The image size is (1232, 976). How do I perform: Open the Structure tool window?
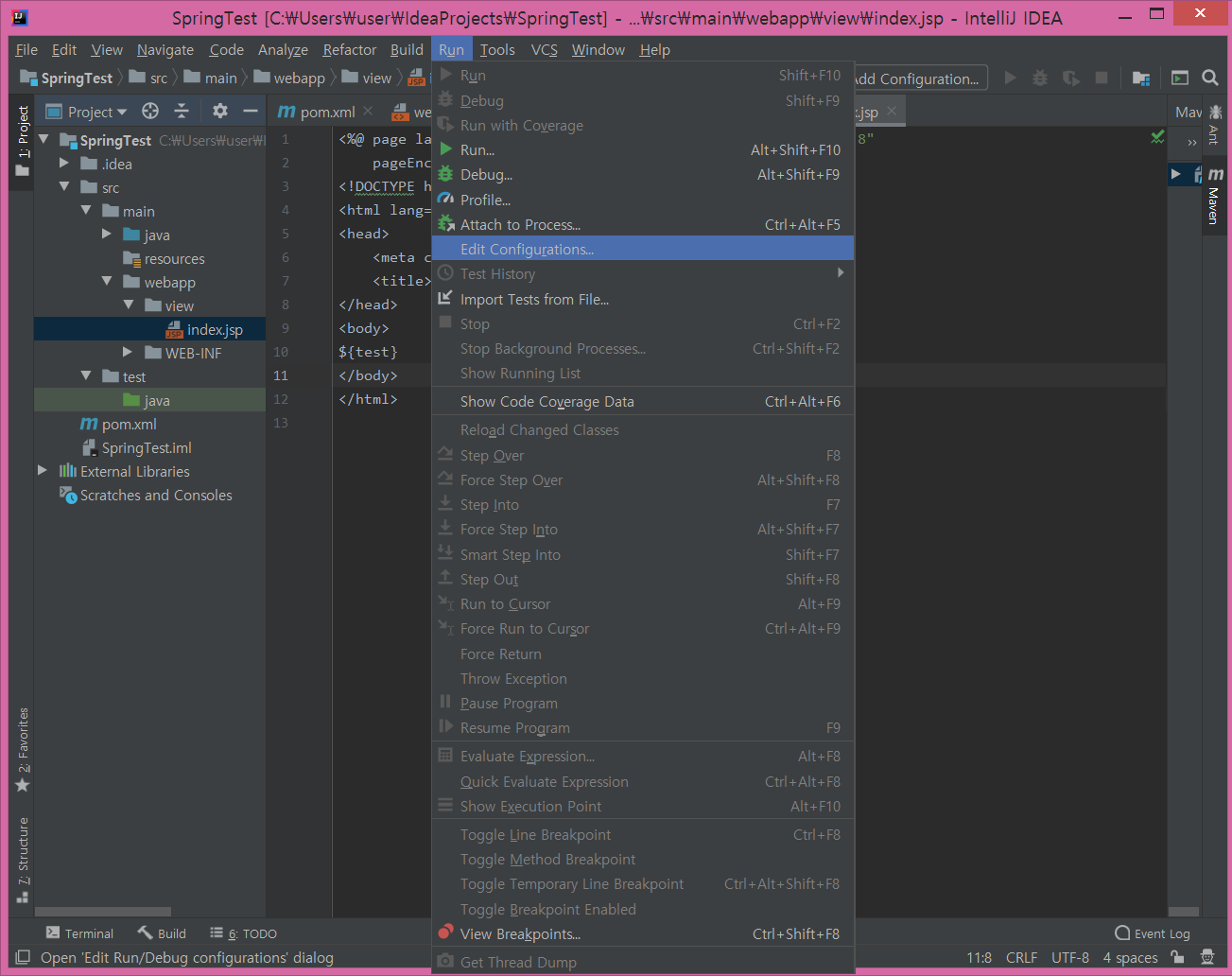click(23, 860)
